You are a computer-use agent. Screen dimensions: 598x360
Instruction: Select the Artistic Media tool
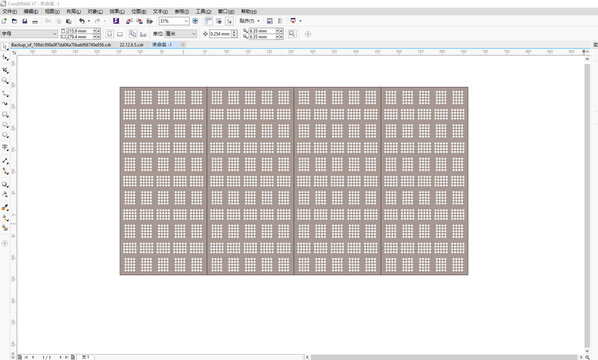point(5,104)
